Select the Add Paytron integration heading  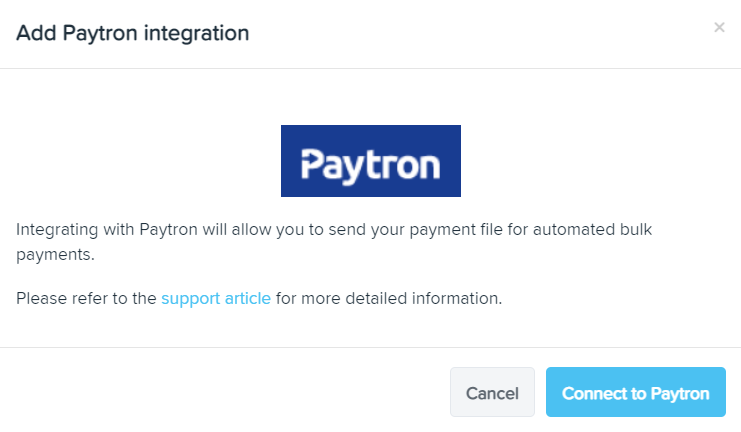tap(133, 33)
